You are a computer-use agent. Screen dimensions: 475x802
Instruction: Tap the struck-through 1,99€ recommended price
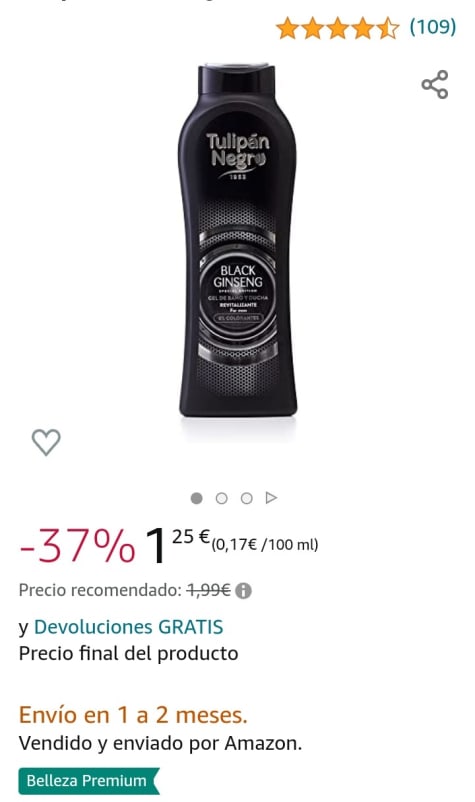click(x=209, y=590)
